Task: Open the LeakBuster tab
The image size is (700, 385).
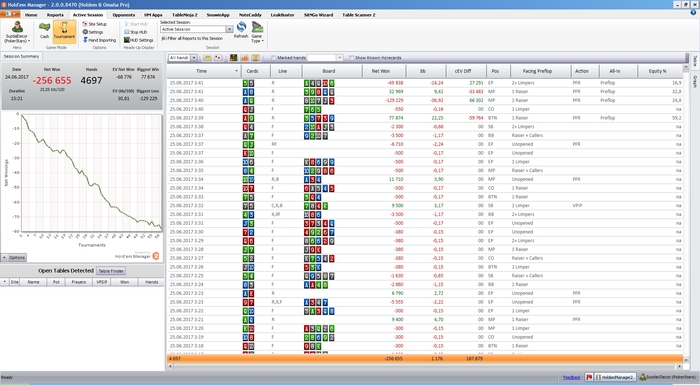Action: click(282, 15)
